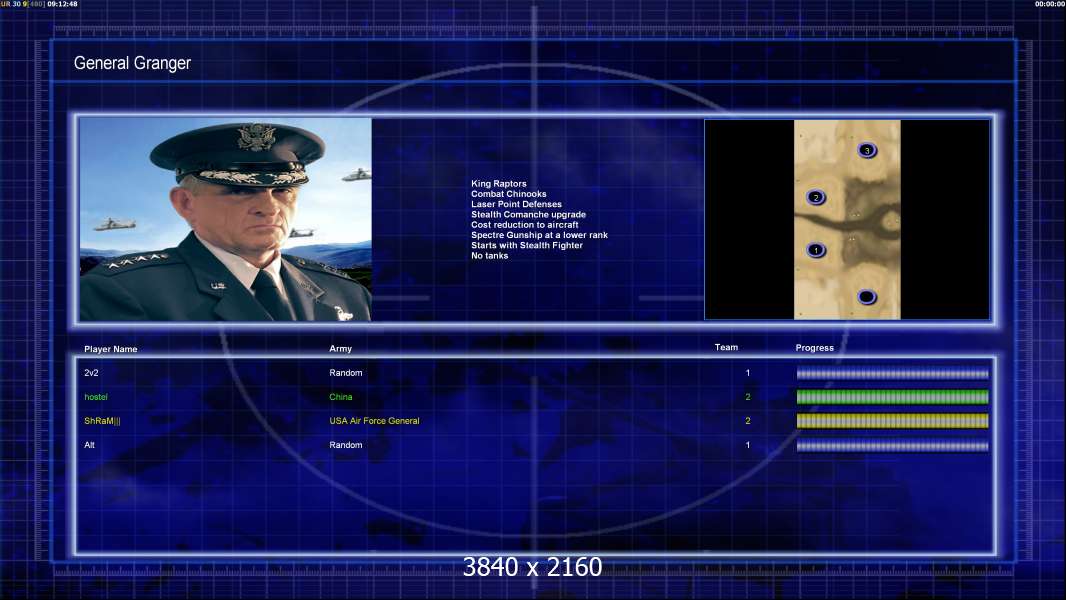Click the King Raptors line
Screen dimensions: 1066x600
click(498, 183)
